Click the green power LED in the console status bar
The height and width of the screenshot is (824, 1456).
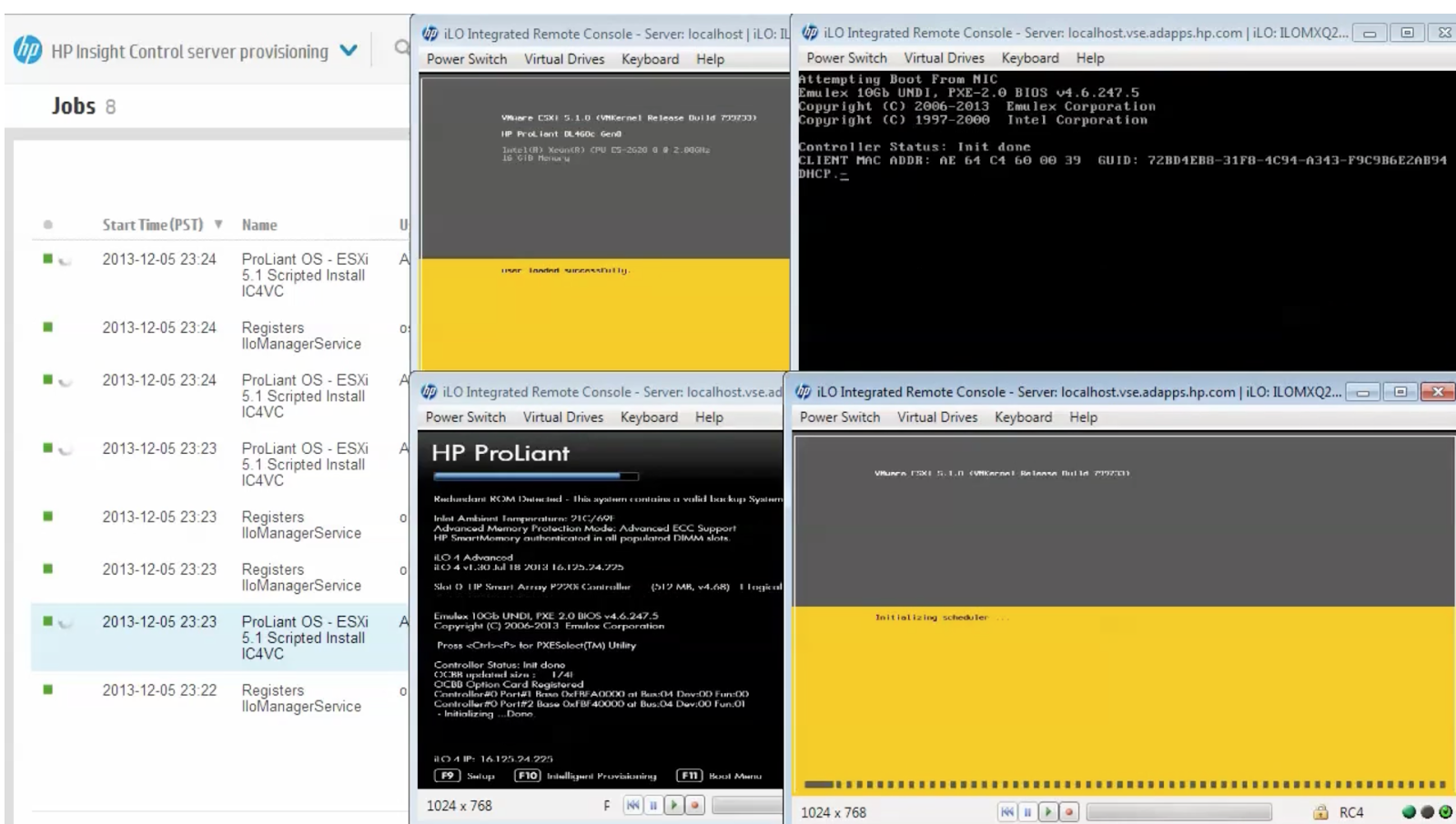pyautogui.click(x=1445, y=812)
